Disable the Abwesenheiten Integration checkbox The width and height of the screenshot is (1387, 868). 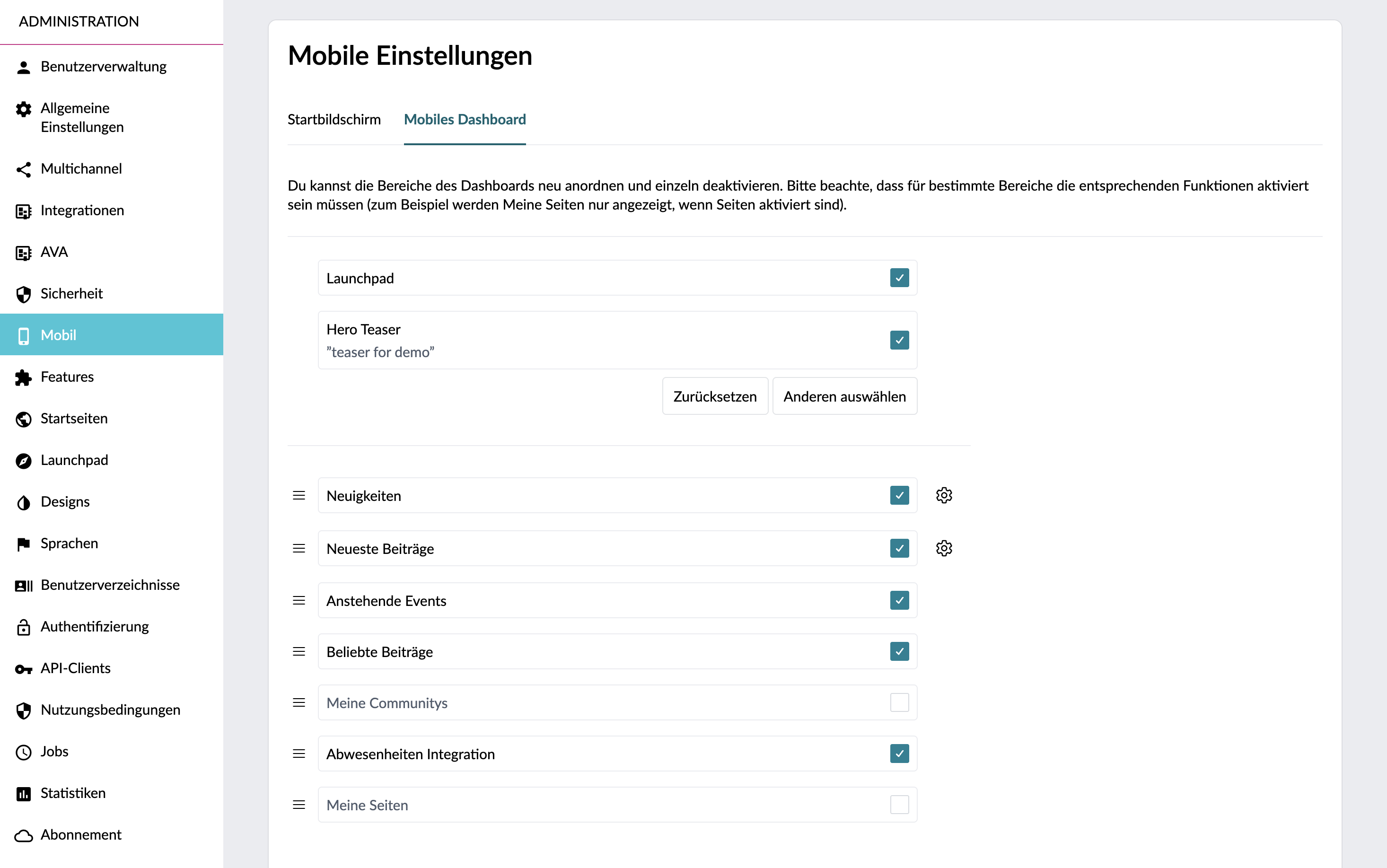[899, 754]
